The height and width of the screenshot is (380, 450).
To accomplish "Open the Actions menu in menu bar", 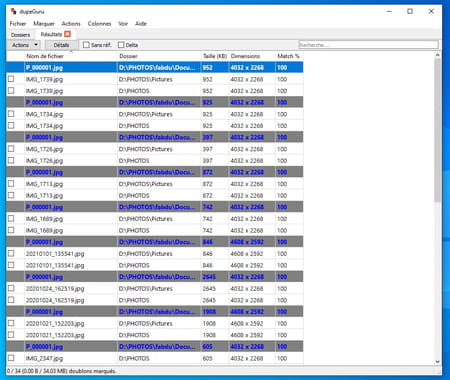I will coord(71,24).
